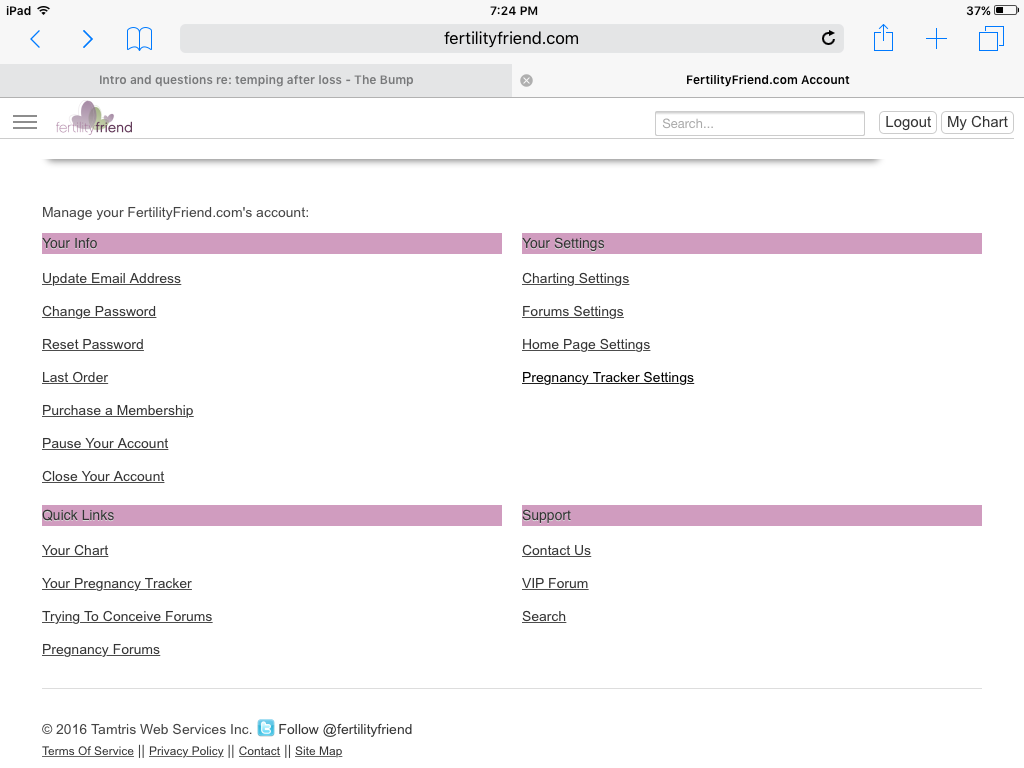Viewport: 1024px width, 768px height.
Task: Switch to The Bump temping after loss tab
Action: (256, 80)
